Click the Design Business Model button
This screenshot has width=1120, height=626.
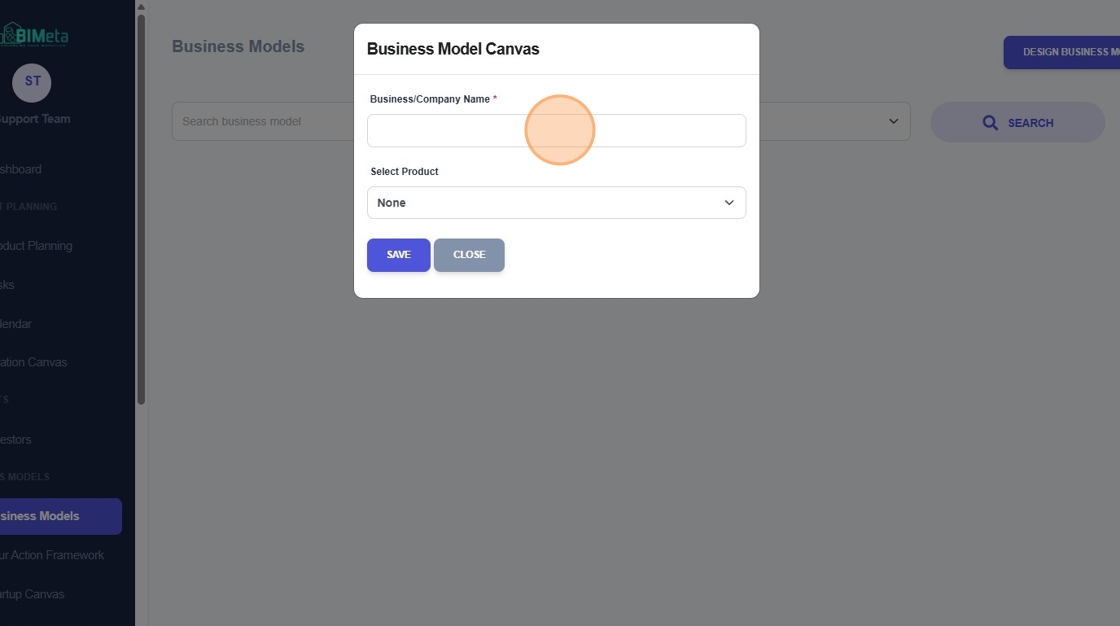point(1061,52)
